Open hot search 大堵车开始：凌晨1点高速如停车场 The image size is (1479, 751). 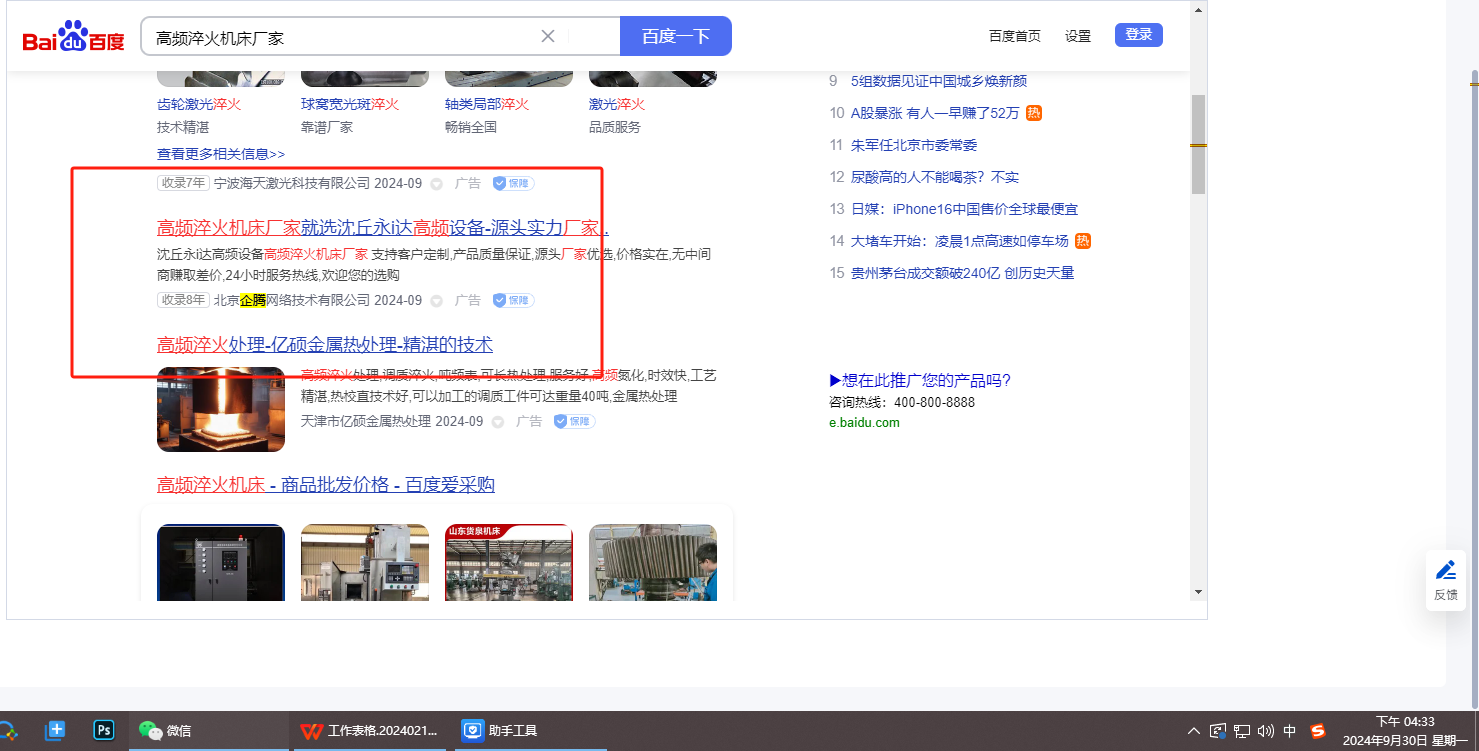(x=960, y=241)
